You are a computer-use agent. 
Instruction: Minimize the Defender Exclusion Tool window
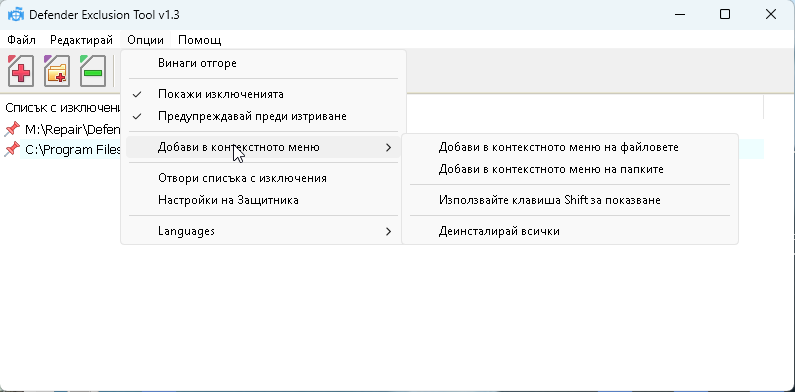(680, 15)
